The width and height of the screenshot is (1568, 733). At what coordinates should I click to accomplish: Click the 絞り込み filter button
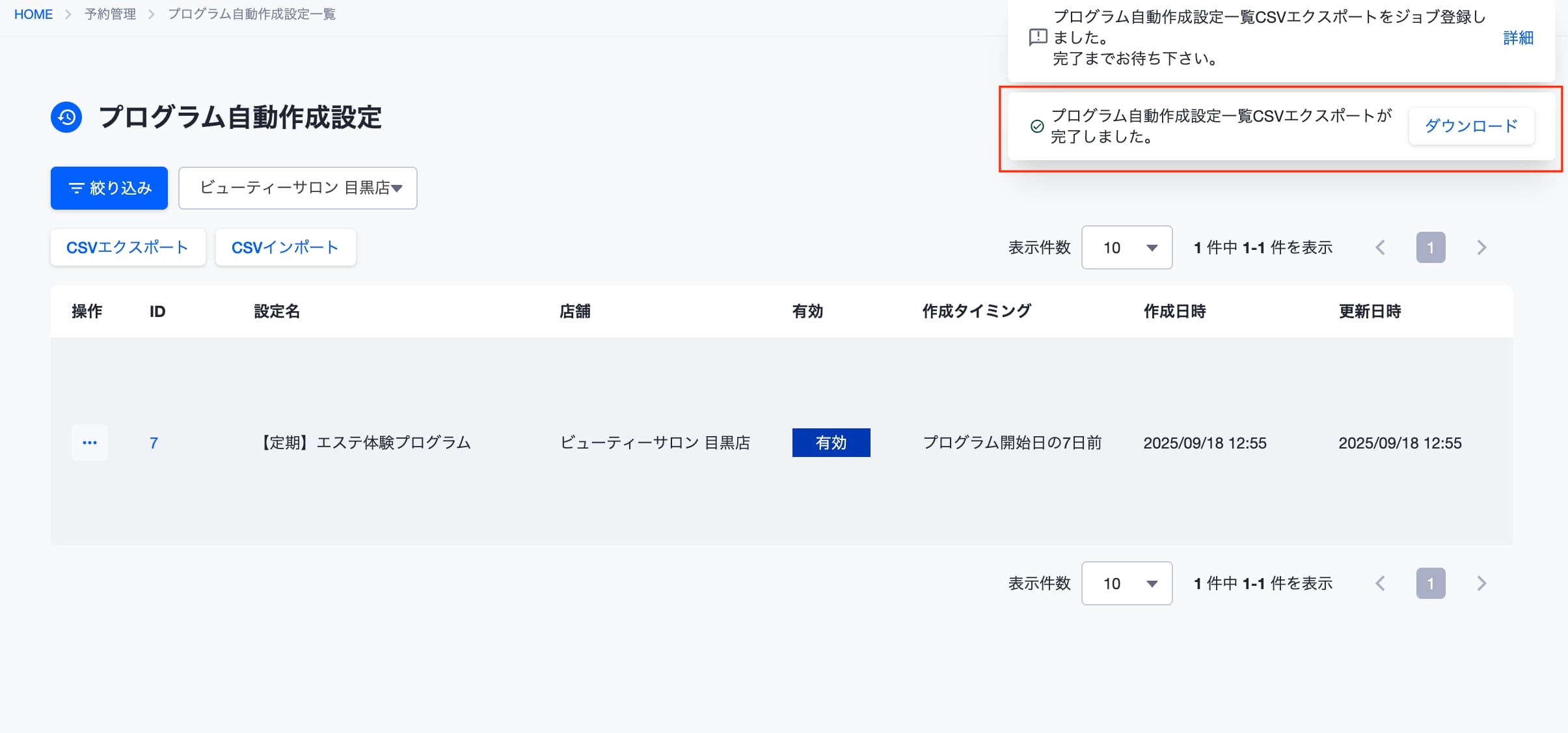(109, 188)
